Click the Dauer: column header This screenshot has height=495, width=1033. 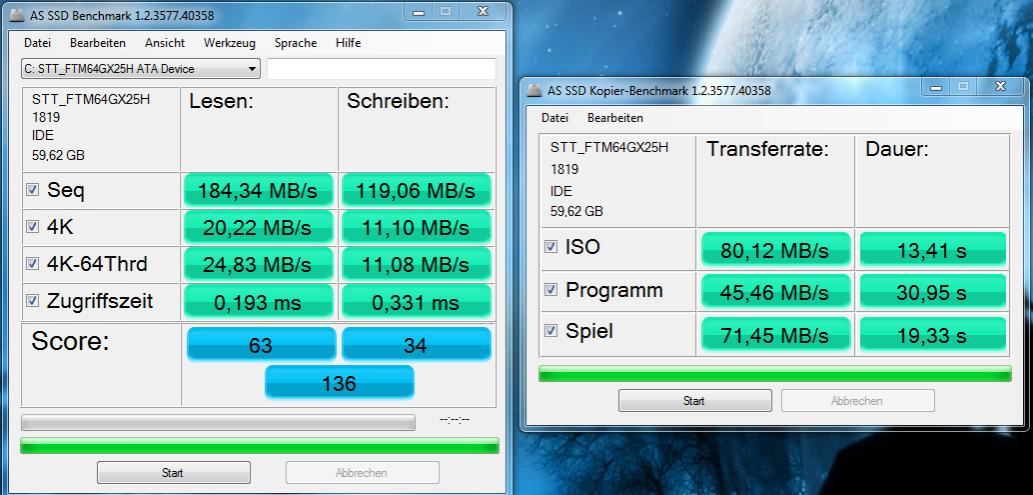(897, 149)
